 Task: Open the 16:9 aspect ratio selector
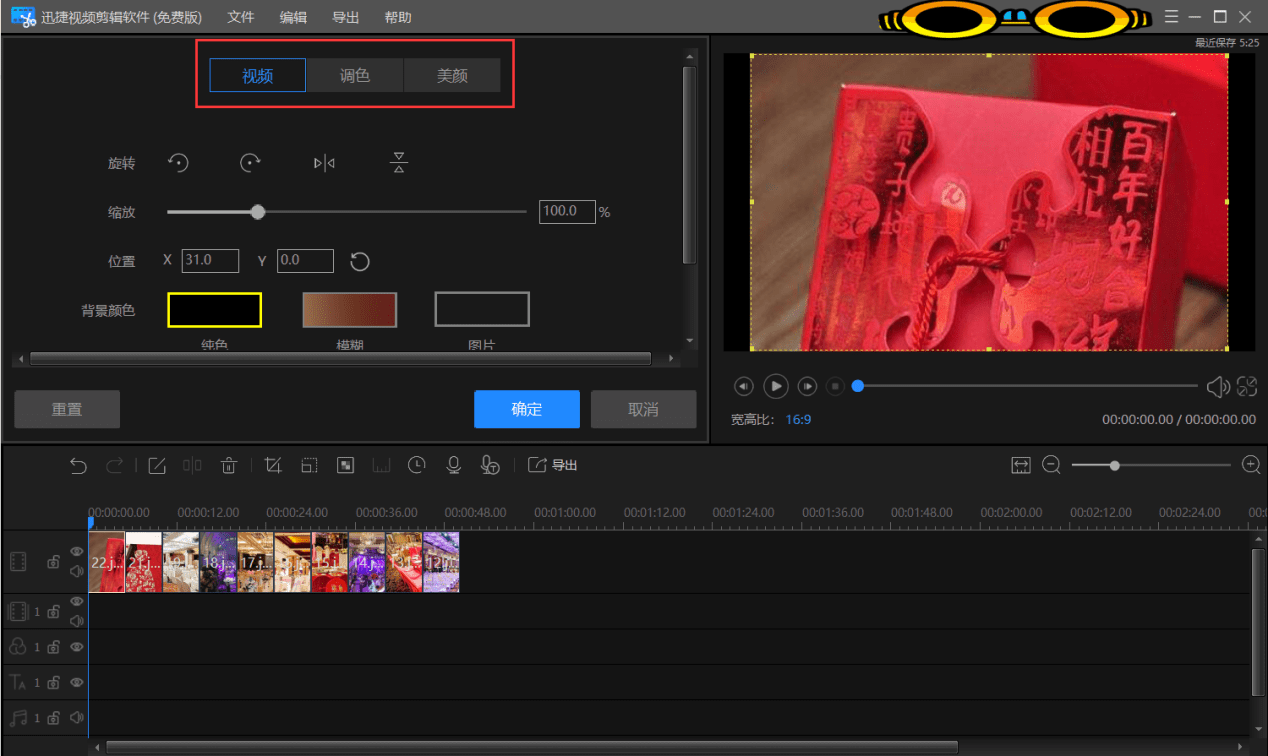click(798, 420)
